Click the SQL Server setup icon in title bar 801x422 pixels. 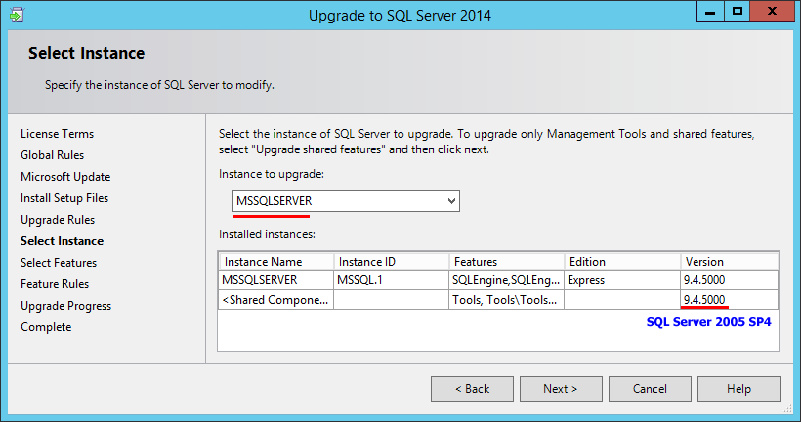16,15
